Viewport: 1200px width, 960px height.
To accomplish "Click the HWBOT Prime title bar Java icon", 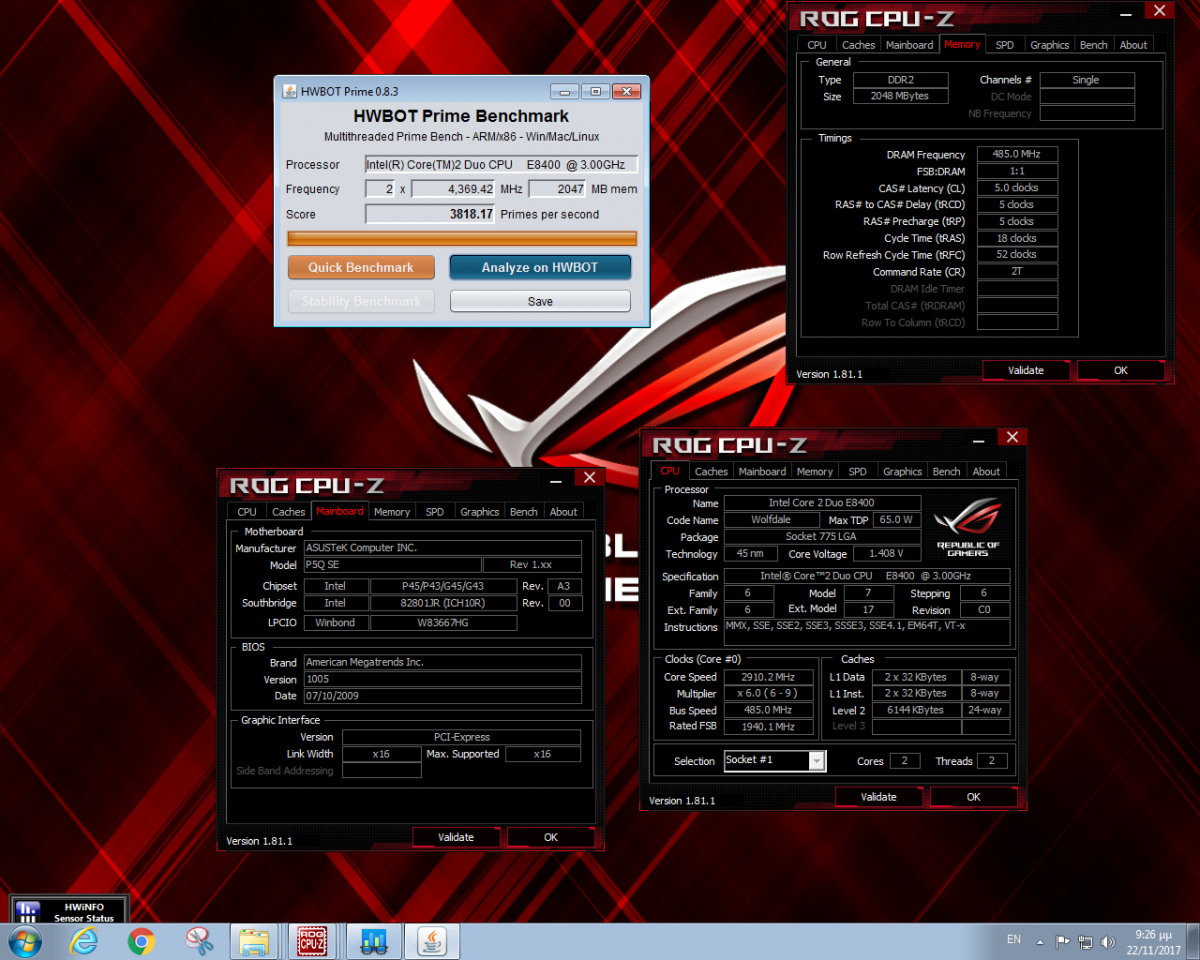I will (289, 91).
